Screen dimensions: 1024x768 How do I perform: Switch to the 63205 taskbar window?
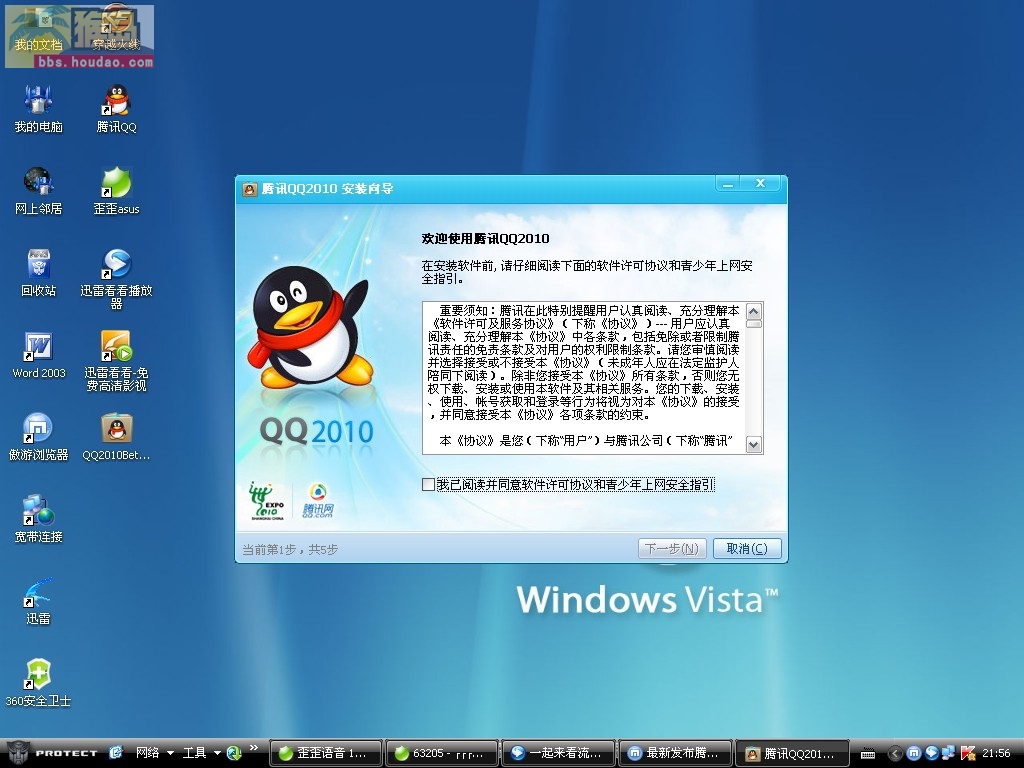click(442, 753)
